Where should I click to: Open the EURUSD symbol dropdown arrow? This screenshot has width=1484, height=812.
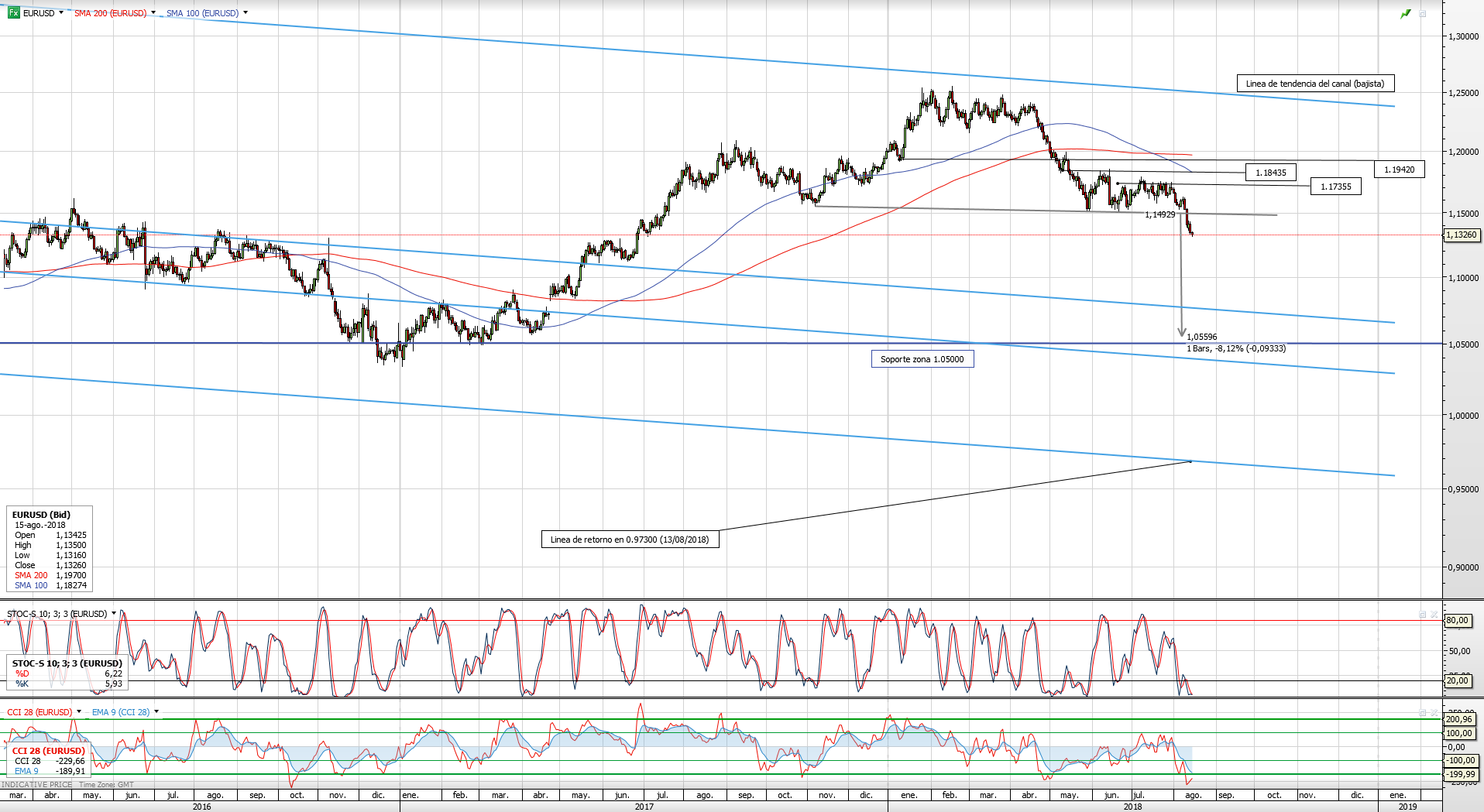[61, 12]
